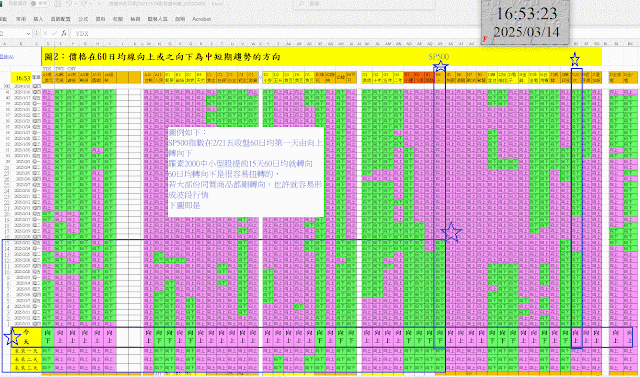The image size is (640, 377).
Task: Click the Enter checkmark formula icon
Action: (54, 33)
